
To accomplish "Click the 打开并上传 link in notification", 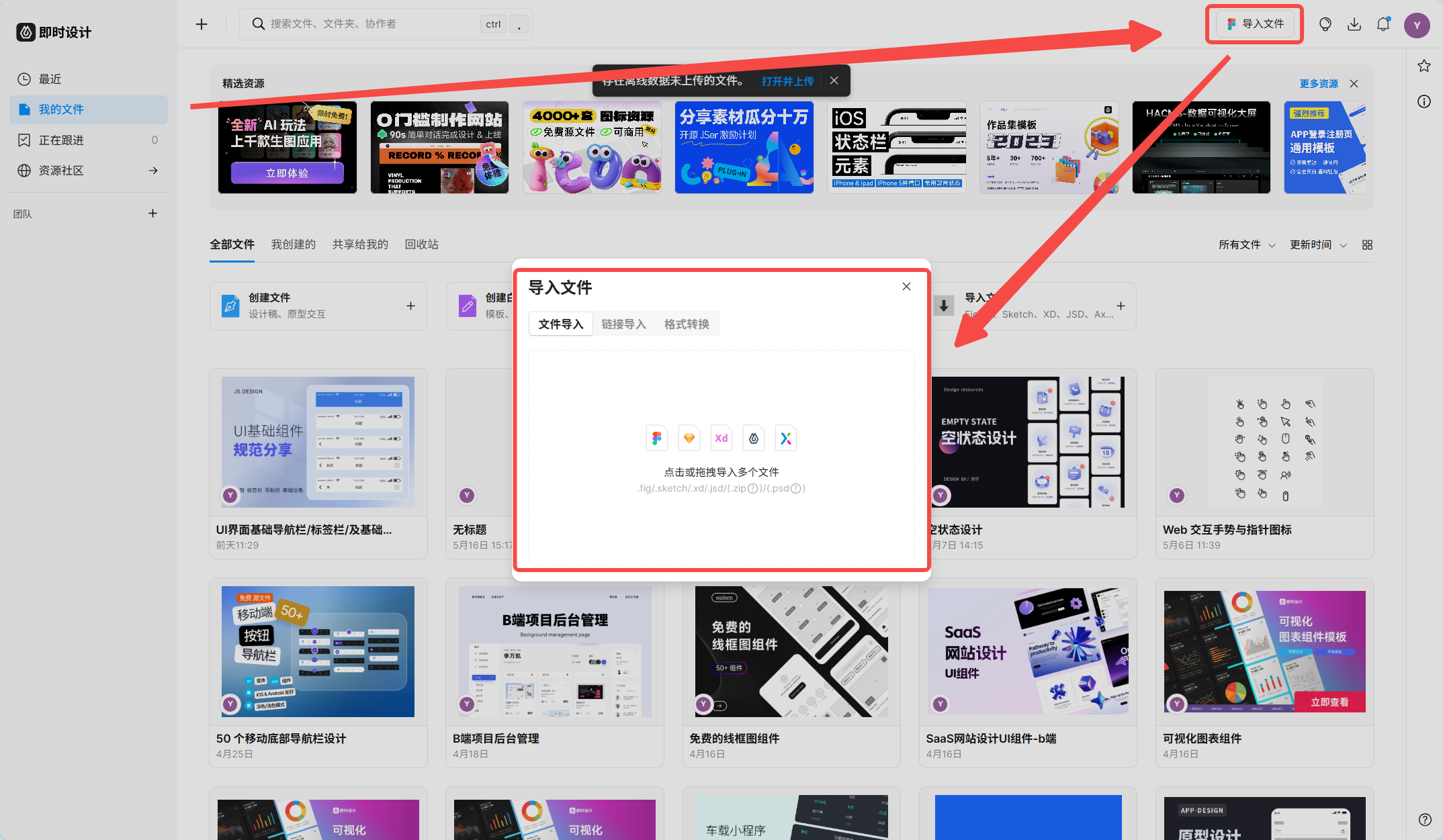I will click(787, 81).
